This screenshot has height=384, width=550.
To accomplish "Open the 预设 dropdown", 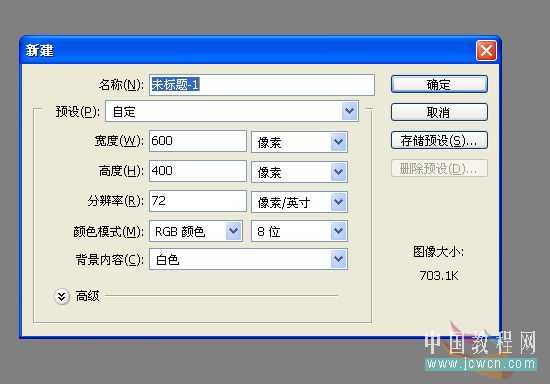I will pos(232,112).
